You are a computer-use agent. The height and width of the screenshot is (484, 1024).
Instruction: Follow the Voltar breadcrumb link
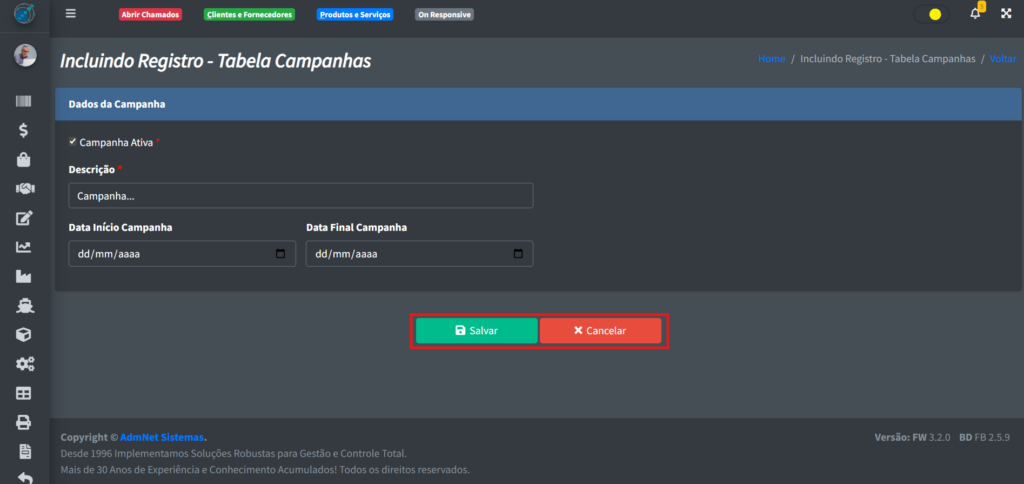click(1003, 59)
